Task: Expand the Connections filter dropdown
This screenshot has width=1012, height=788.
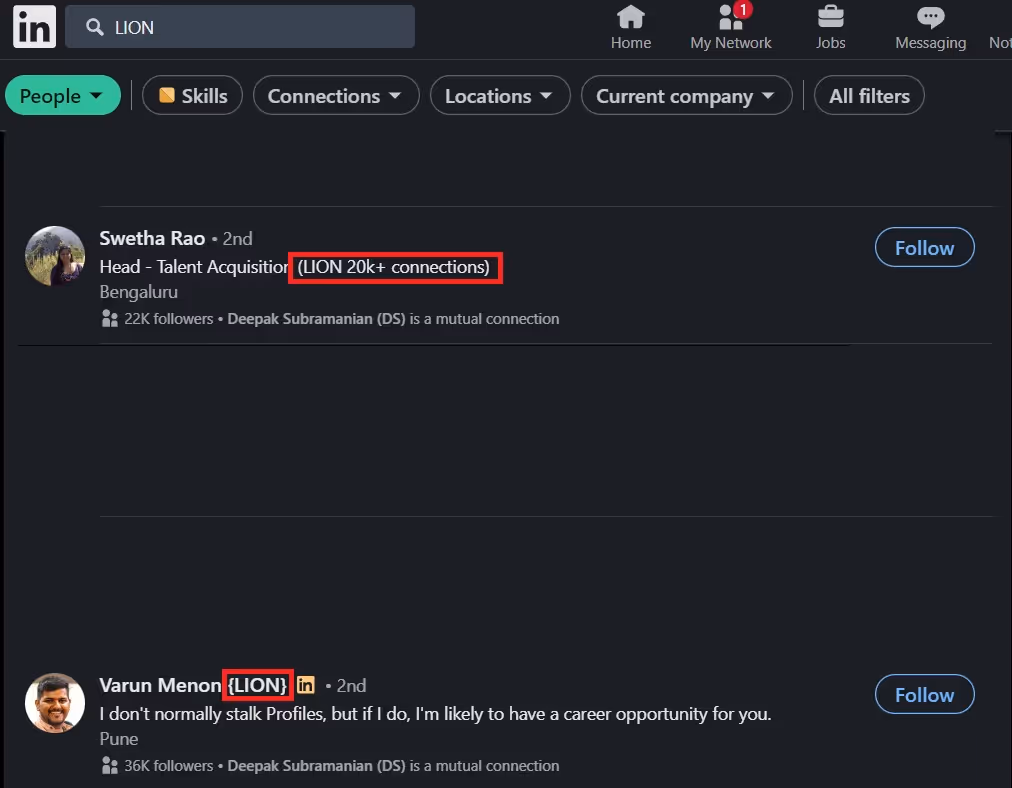Action: (336, 96)
